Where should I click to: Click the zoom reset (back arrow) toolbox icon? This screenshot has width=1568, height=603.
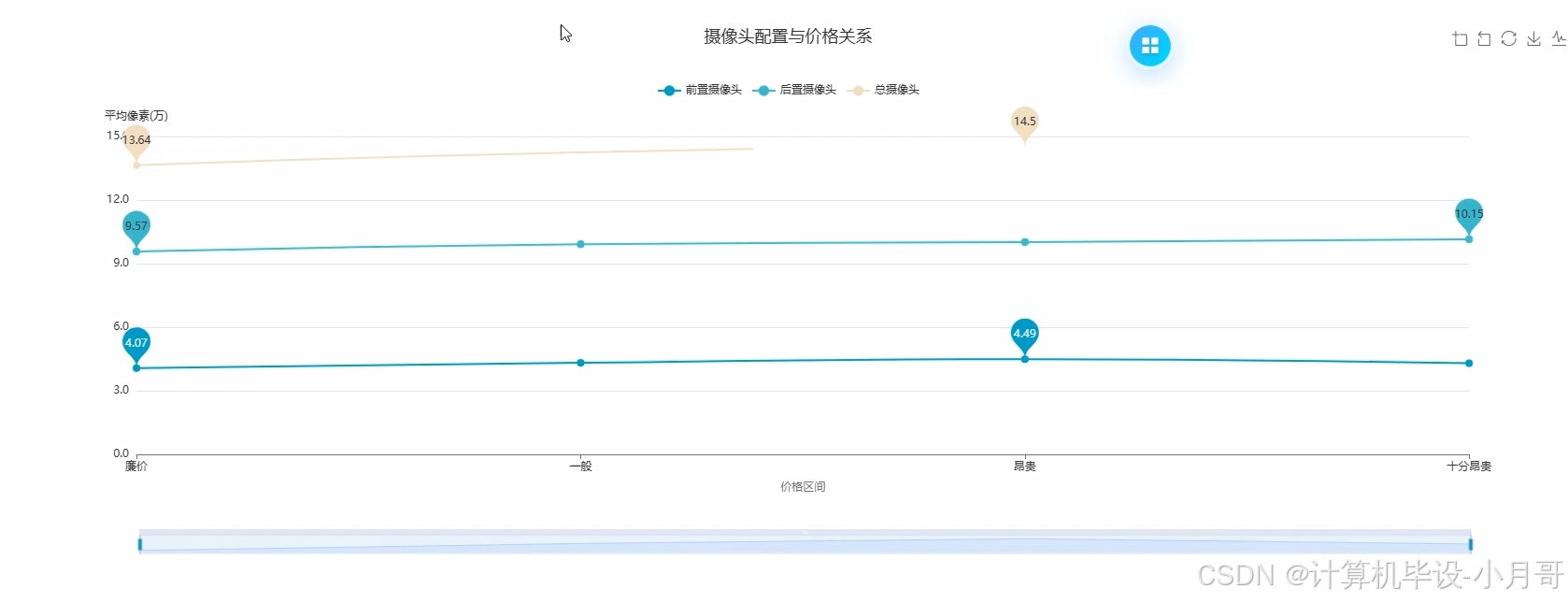coord(1484,38)
